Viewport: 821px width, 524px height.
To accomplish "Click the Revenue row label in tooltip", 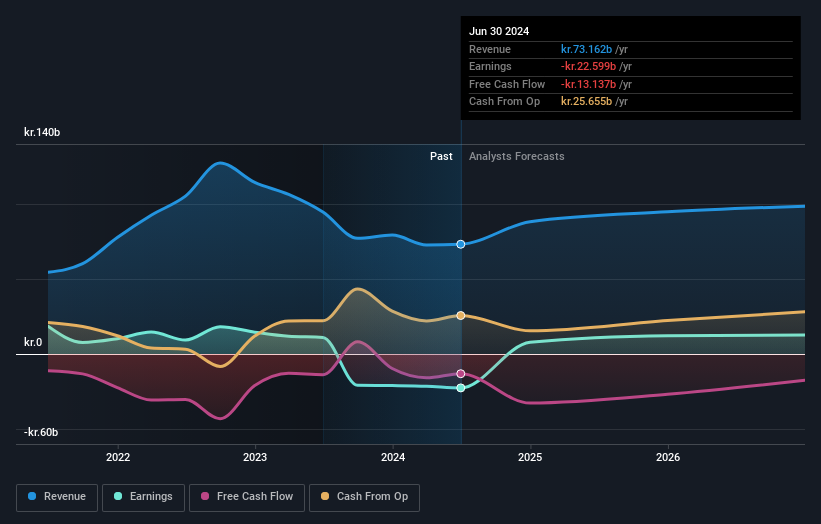I will pyautogui.click(x=490, y=49).
